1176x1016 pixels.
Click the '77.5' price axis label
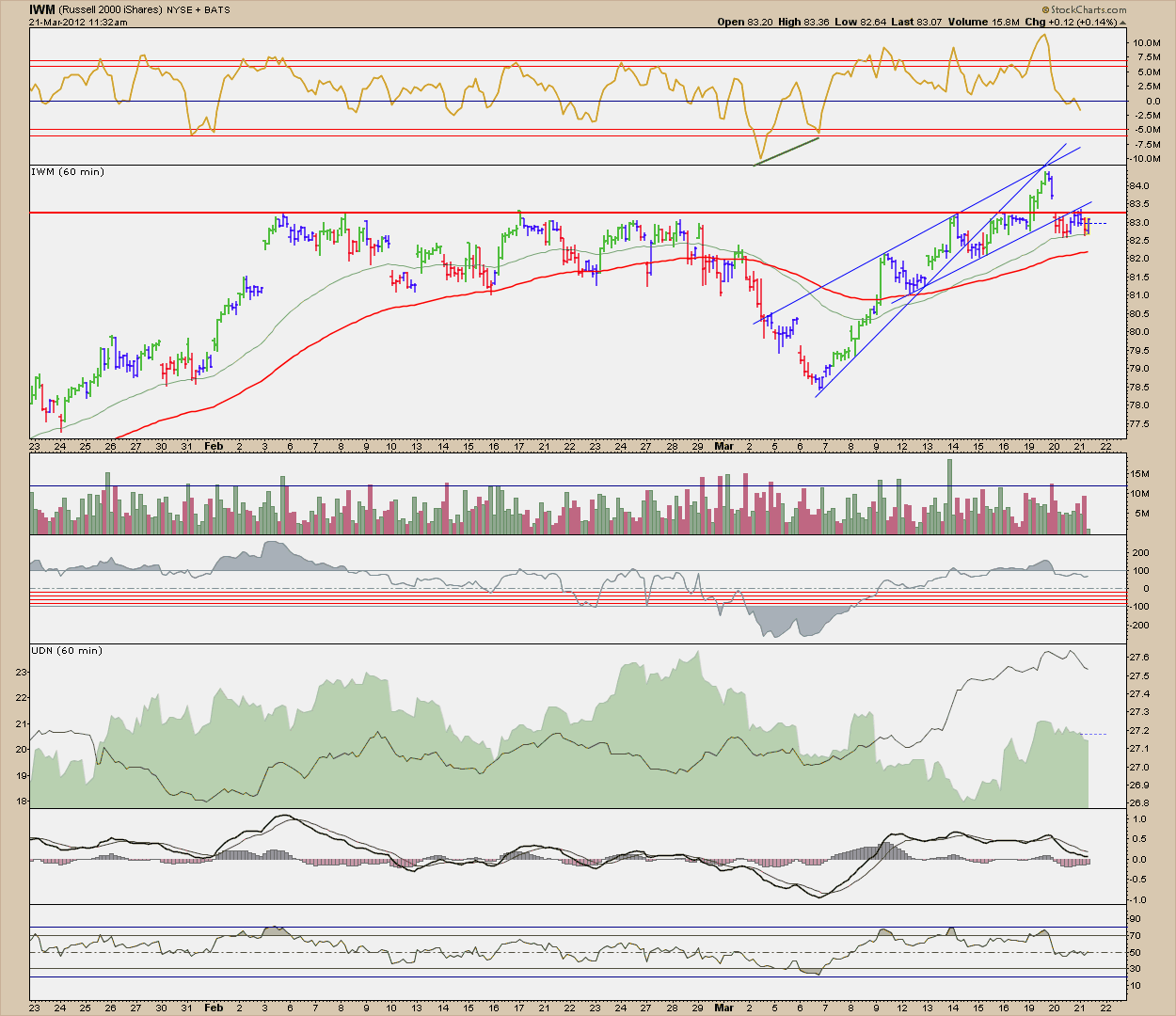tap(1141, 423)
